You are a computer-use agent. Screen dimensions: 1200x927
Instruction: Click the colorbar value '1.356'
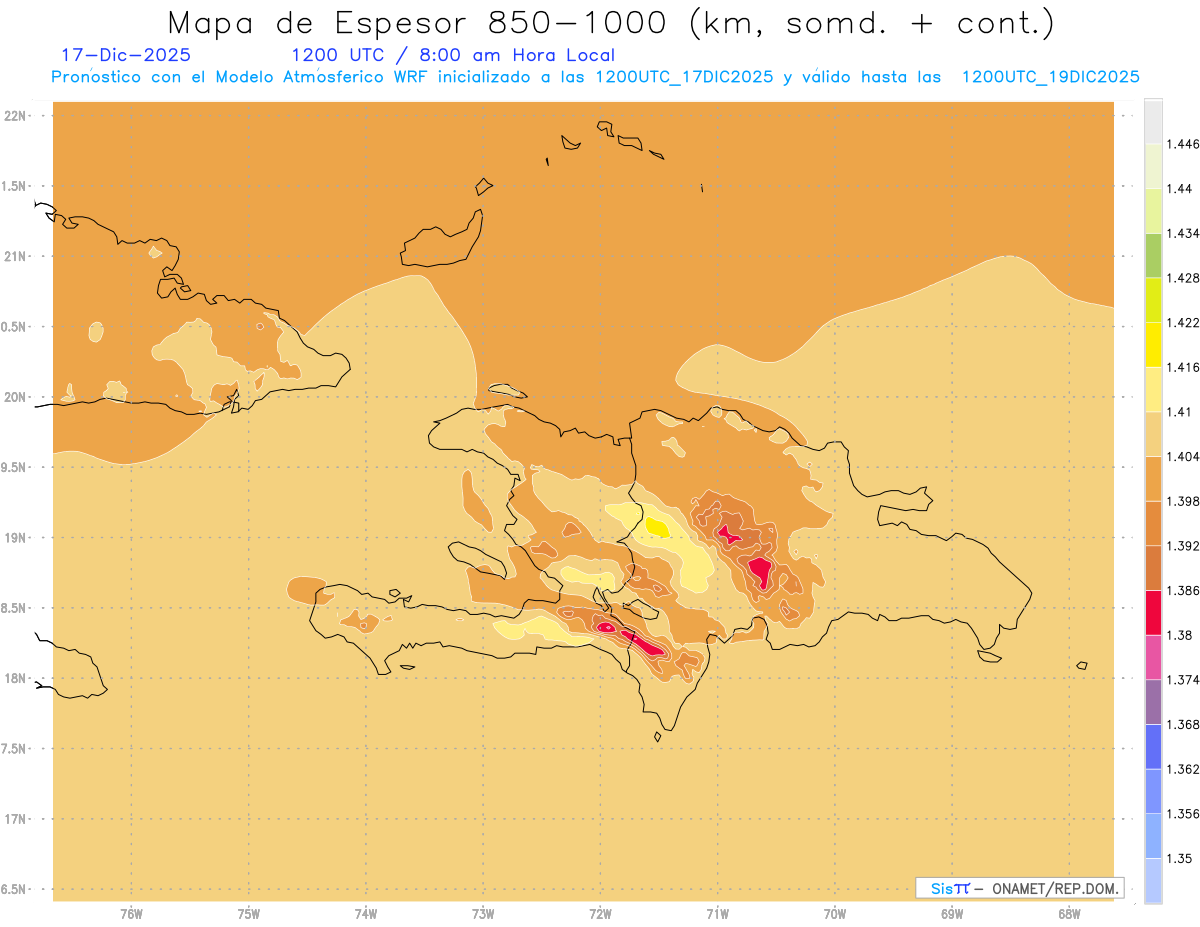click(1184, 813)
